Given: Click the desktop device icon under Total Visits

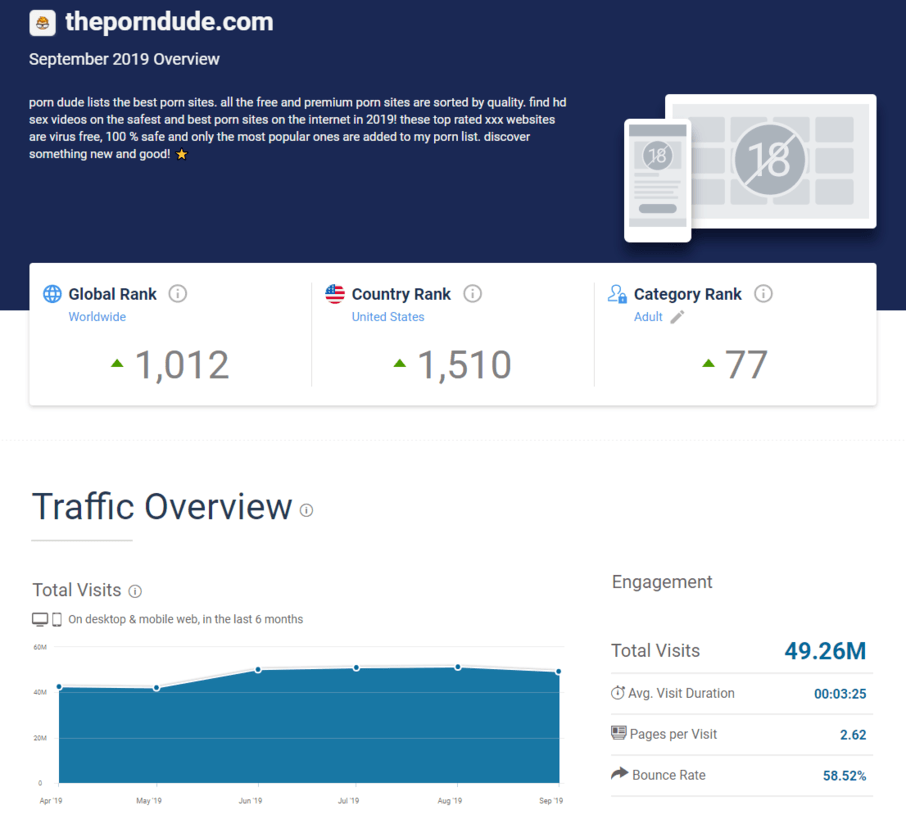Looking at the screenshot, I should click(x=40, y=619).
